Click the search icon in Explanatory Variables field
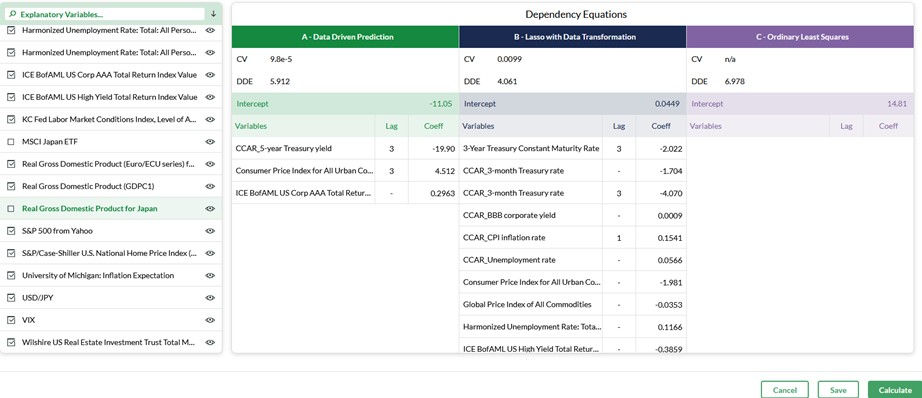Screen dimensions: 922x398 click(13, 14)
